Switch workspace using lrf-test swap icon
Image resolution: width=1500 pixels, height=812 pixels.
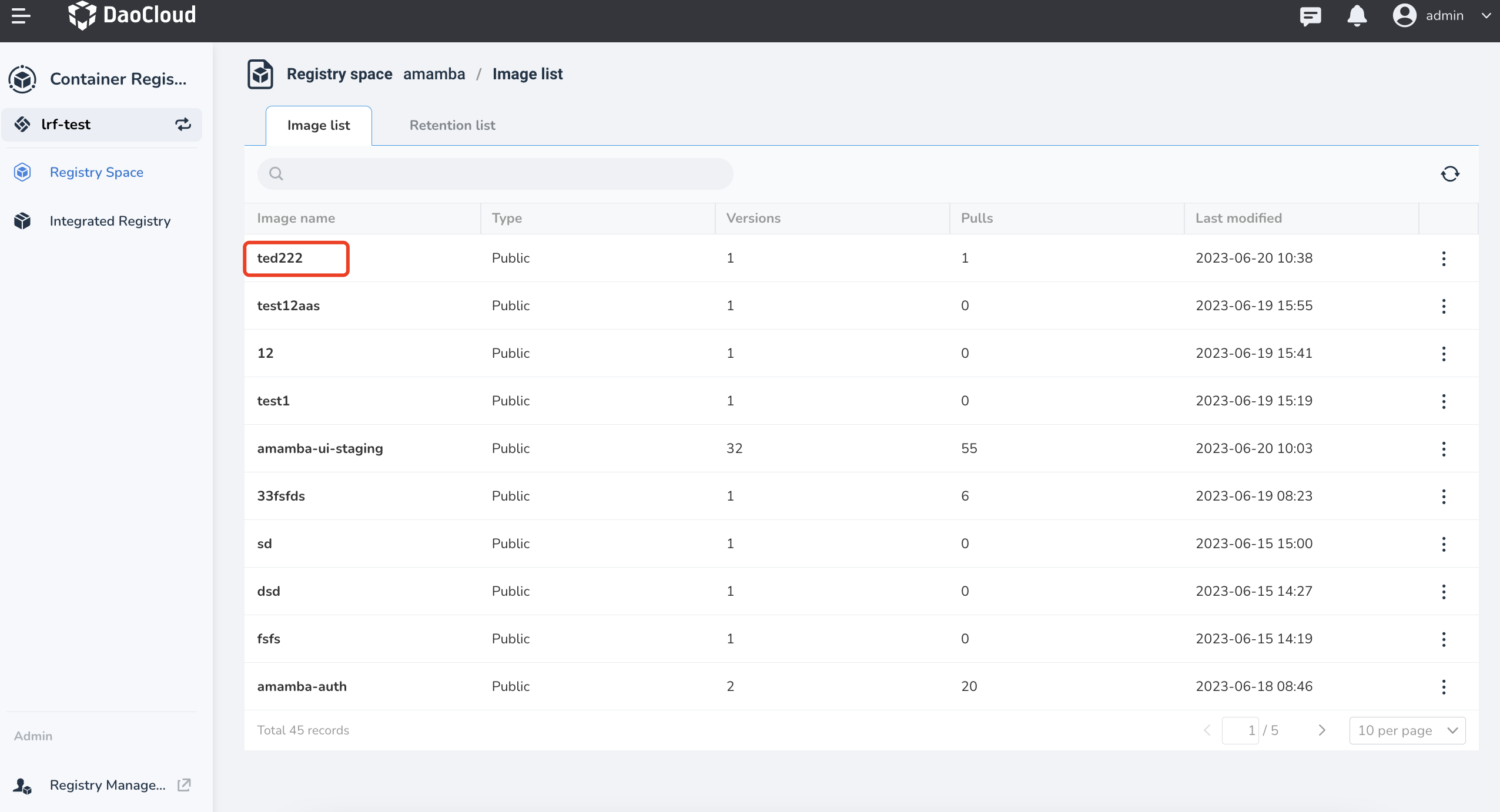(x=183, y=124)
